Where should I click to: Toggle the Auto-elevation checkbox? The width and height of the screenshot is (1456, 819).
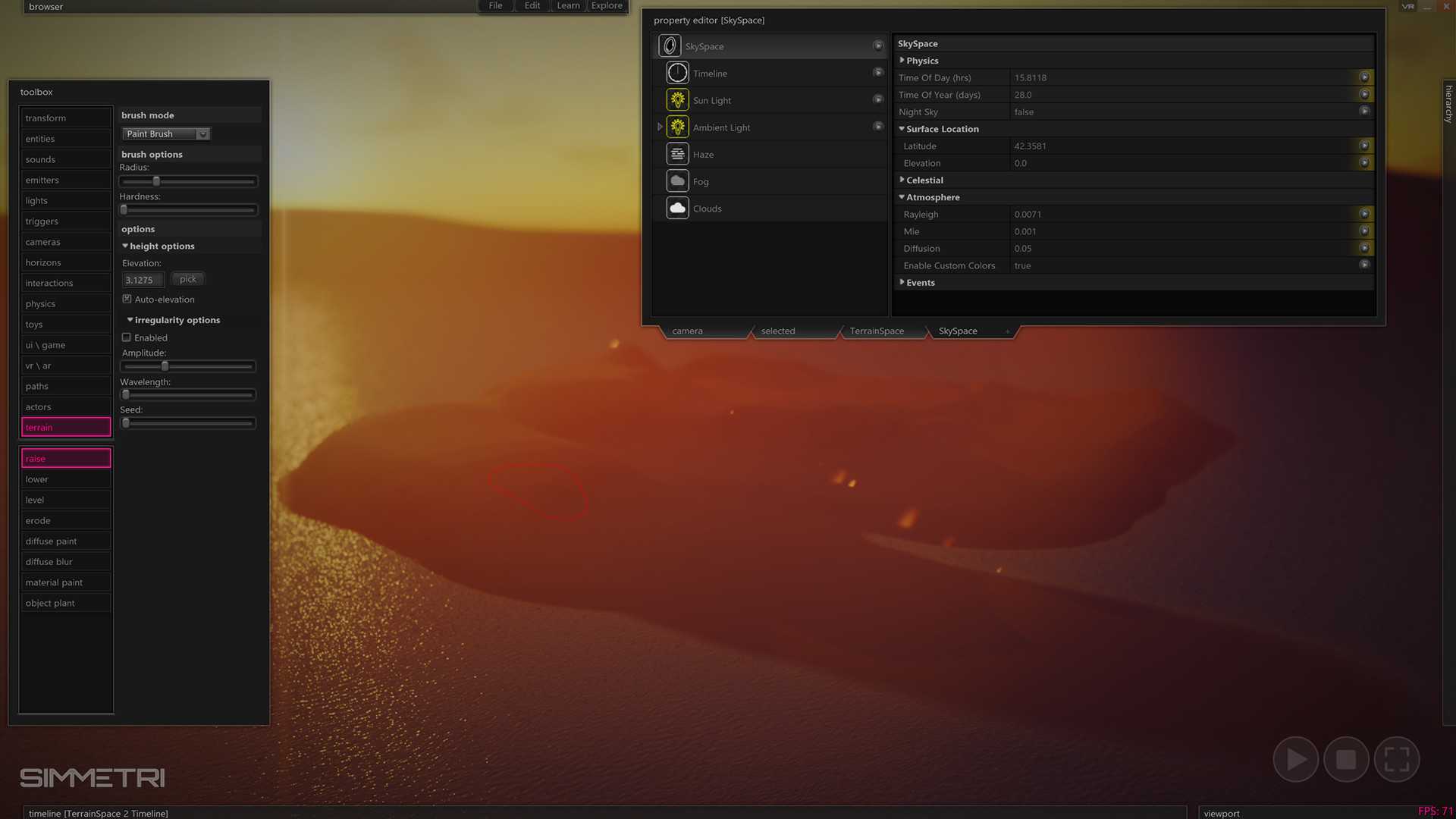[x=127, y=299]
